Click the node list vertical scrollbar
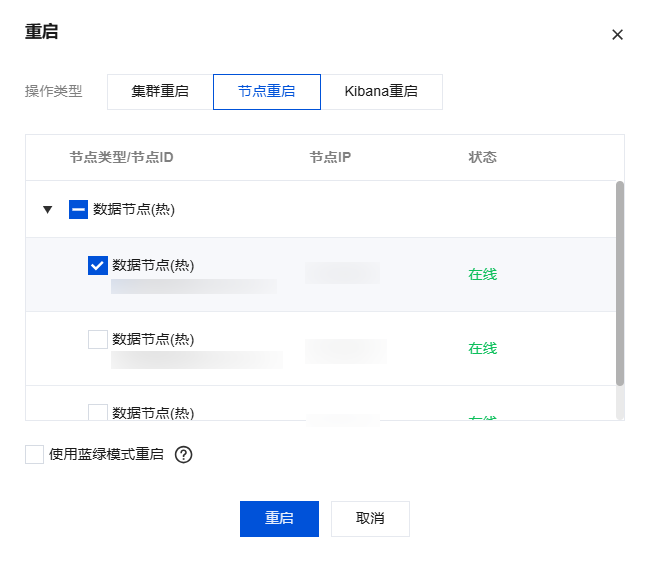 pyautogui.click(x=620, y=283)
